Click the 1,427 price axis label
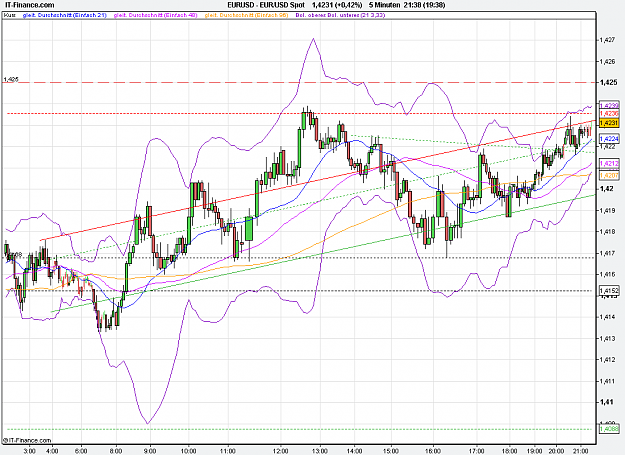This screenshot has width=625, height=455. (607, 40)
